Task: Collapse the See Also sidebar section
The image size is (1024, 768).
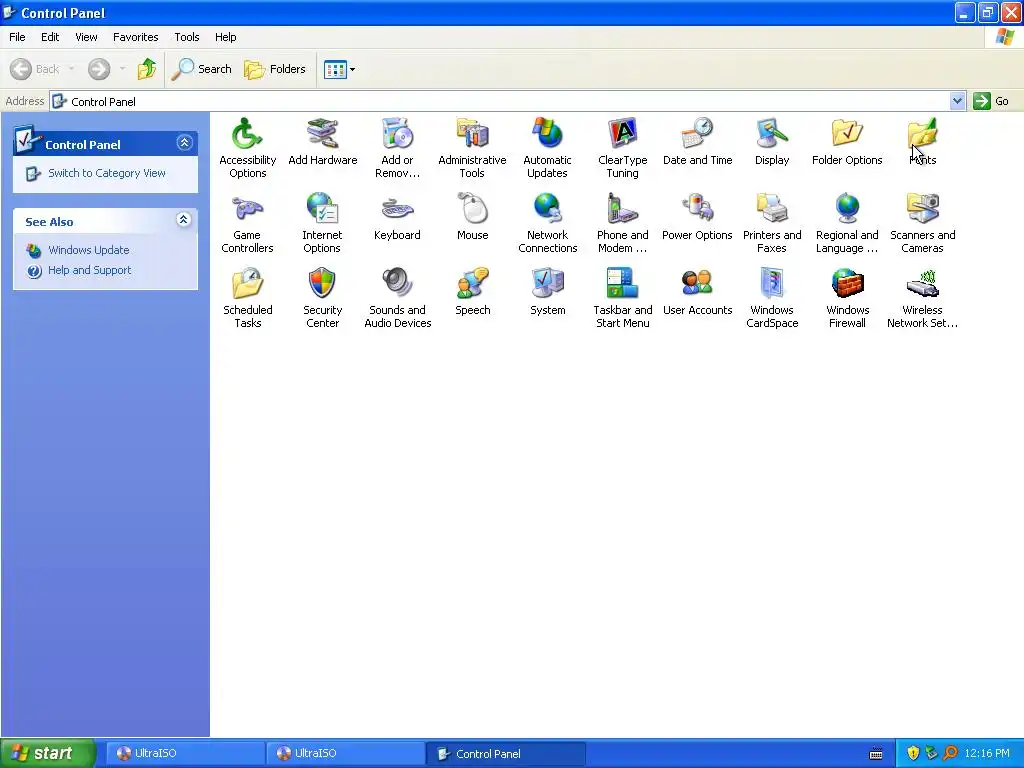Action: [184, 219]
